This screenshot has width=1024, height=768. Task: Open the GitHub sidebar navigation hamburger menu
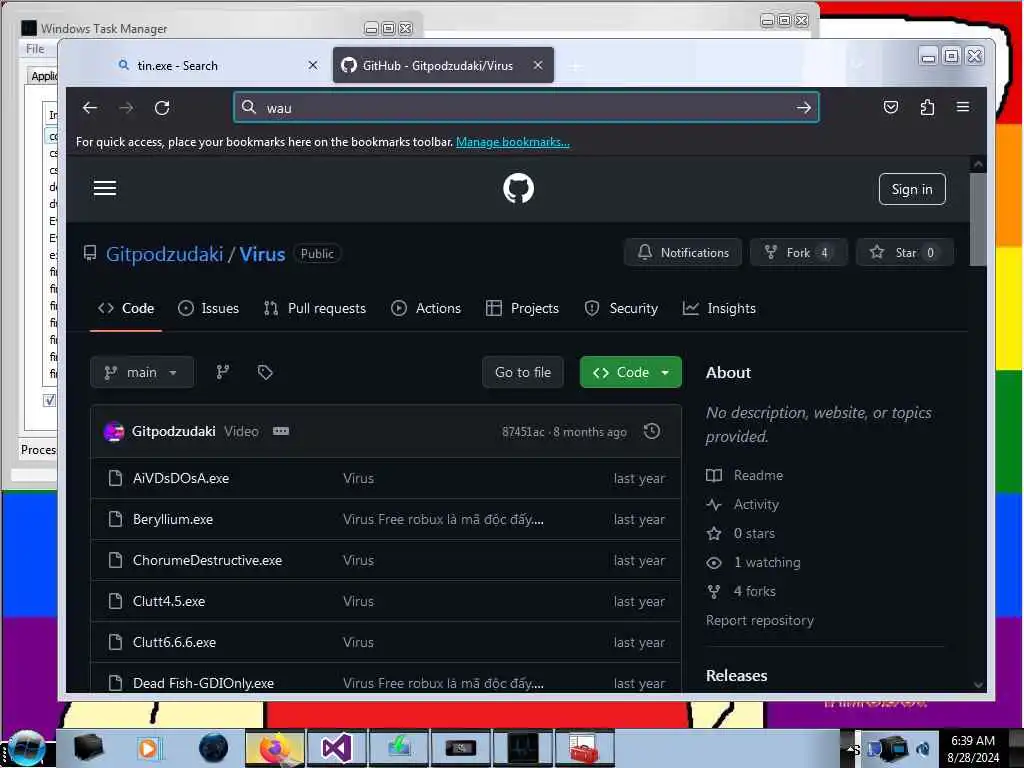point(104,189)
